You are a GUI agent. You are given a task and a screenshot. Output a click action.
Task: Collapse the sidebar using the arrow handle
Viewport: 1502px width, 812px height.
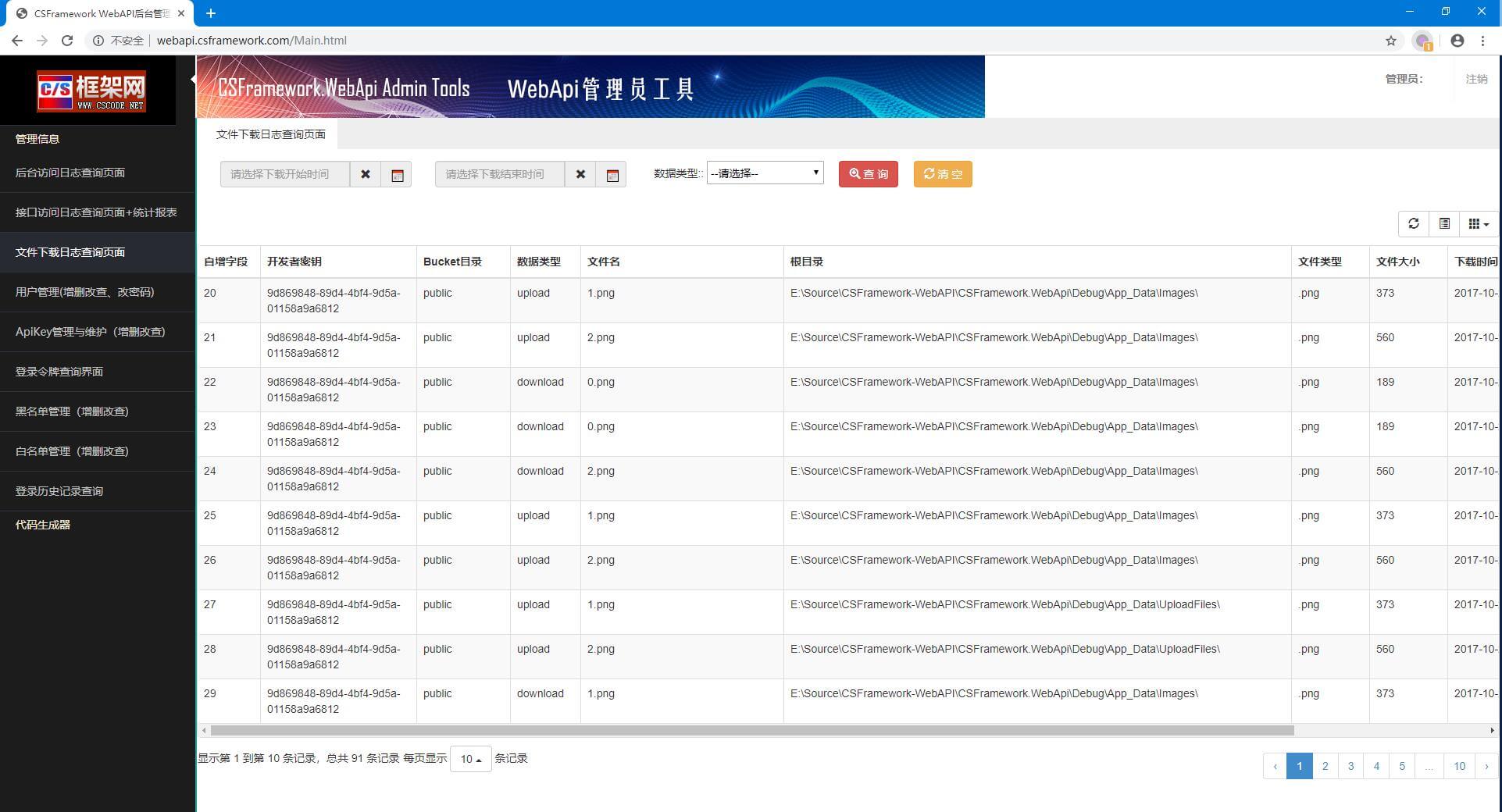(193, 79)
